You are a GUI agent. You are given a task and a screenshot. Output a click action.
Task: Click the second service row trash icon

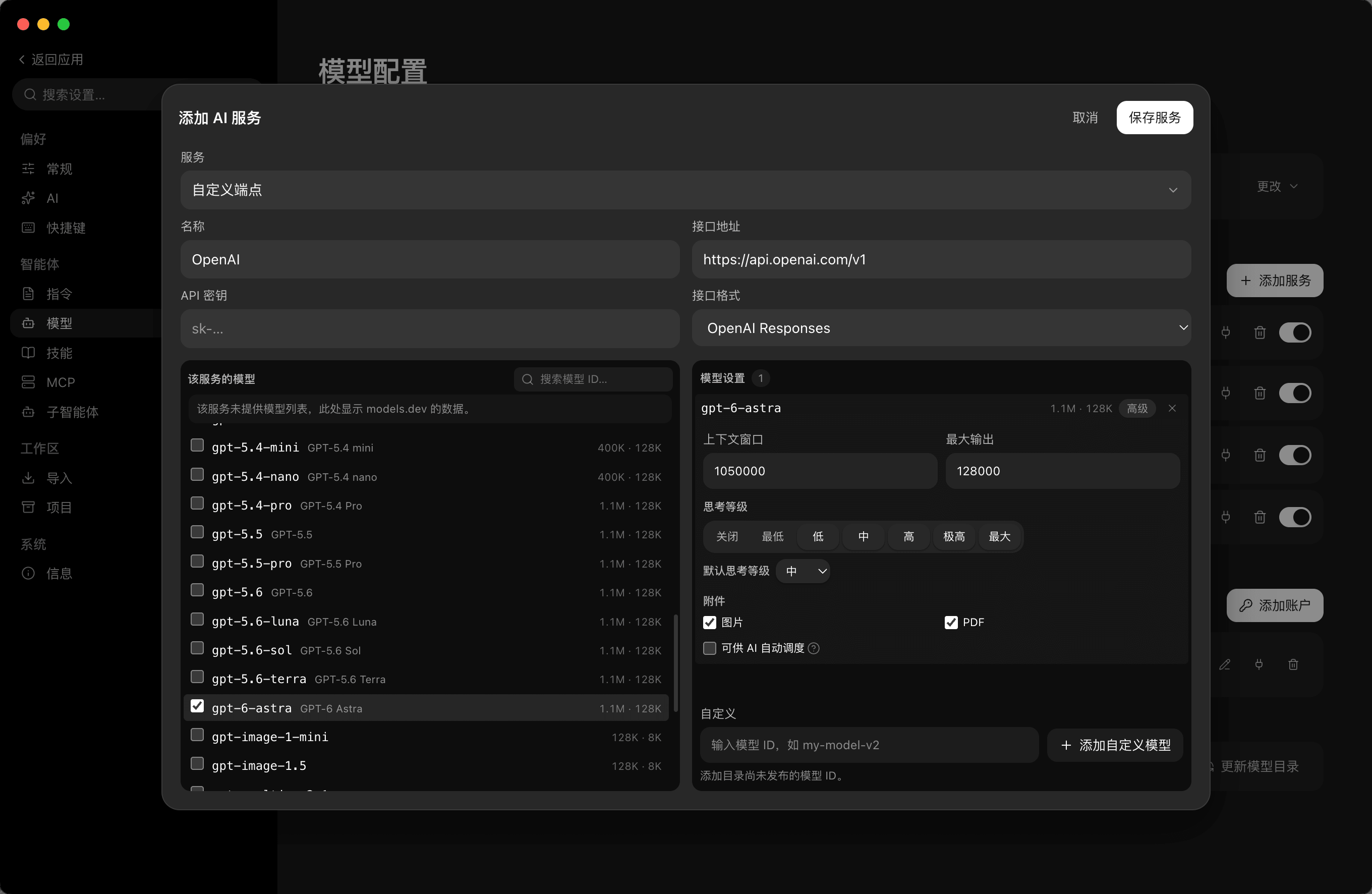pos(1260,394)
